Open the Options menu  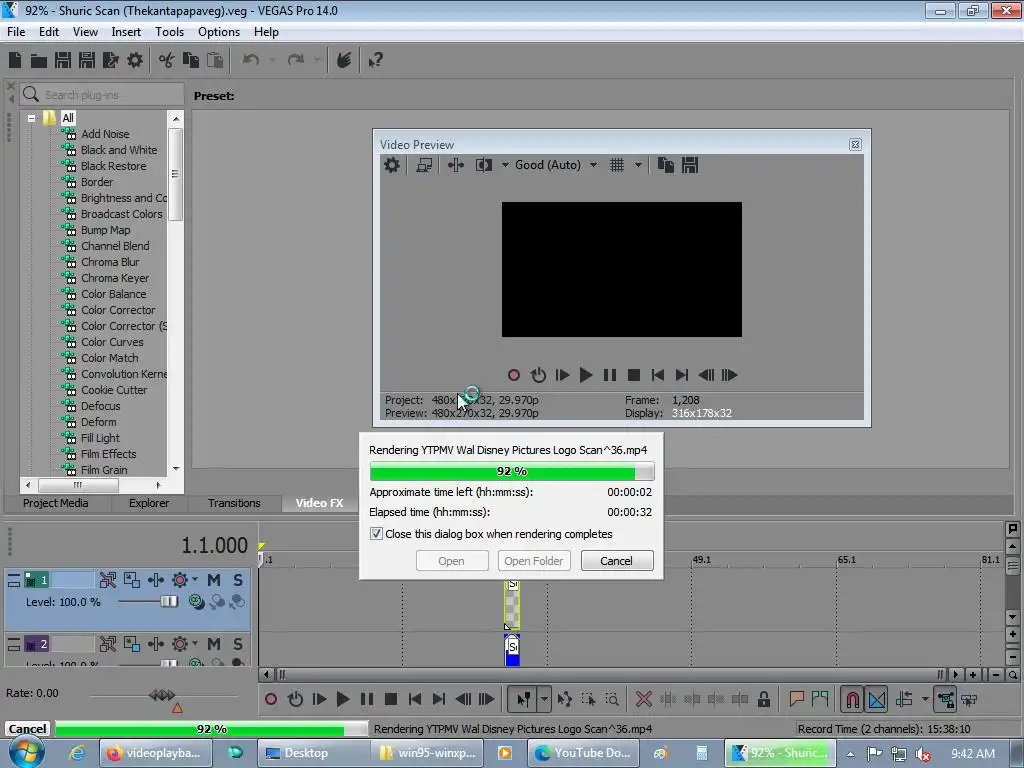tap(219, 32)
